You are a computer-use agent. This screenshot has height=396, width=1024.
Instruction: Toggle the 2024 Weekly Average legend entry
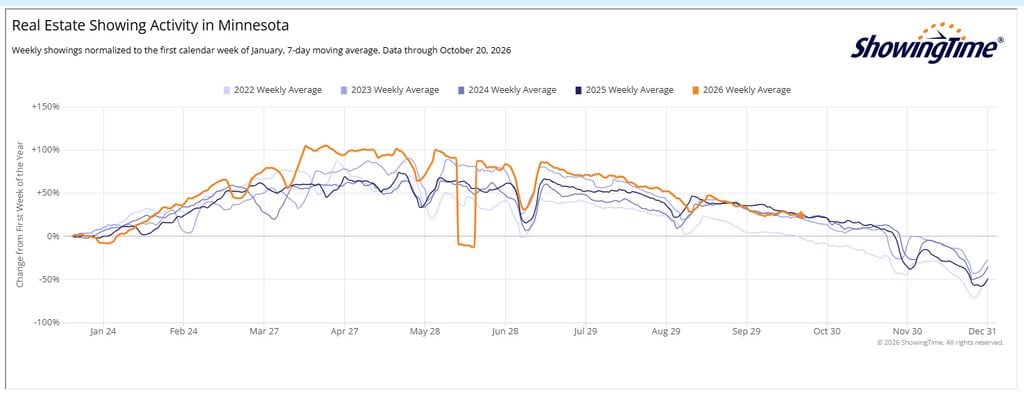coord(507,90)
